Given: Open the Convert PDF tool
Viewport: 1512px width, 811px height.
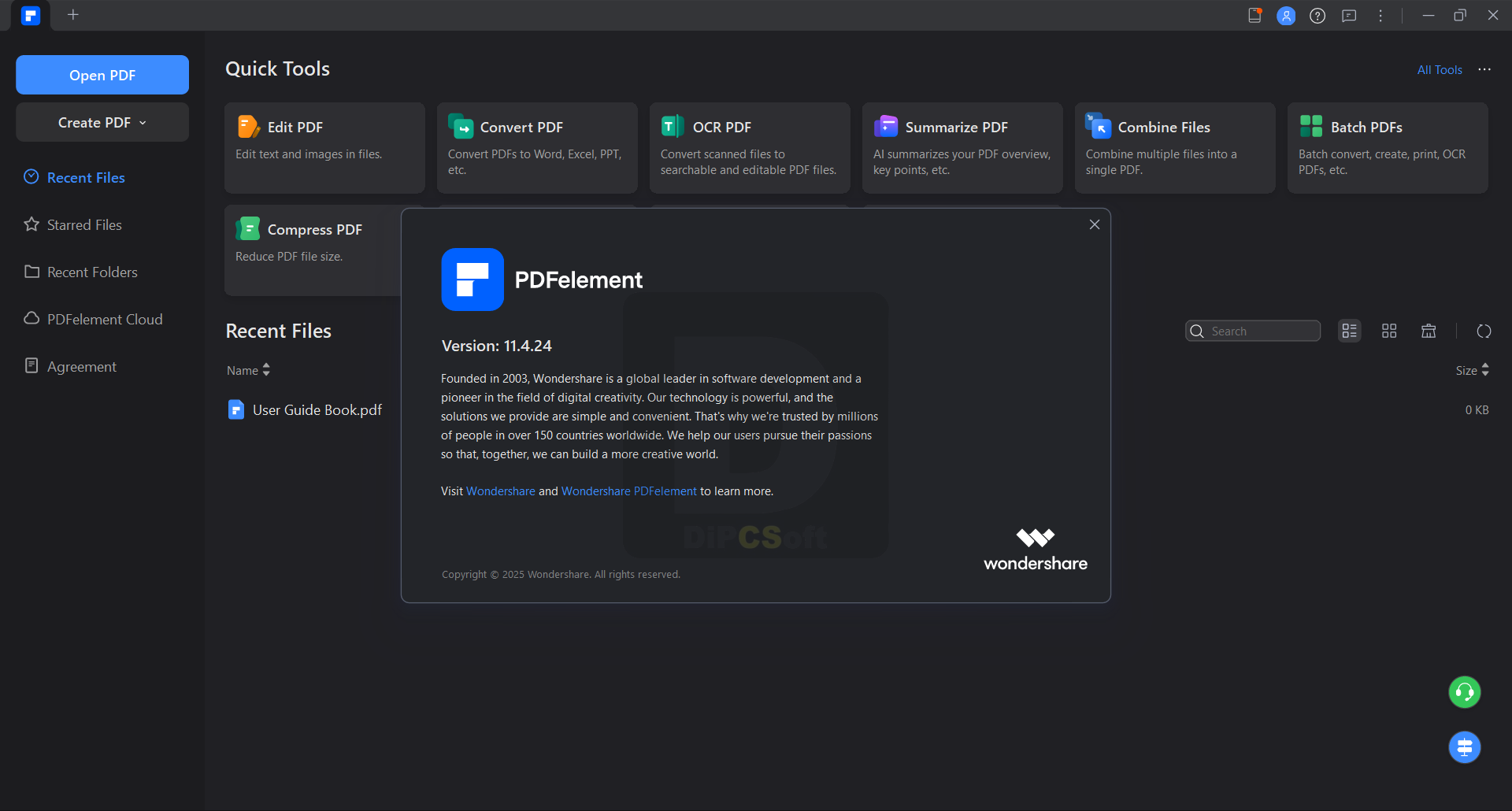Looking at the screenshot, I should (x=537, y=148).
